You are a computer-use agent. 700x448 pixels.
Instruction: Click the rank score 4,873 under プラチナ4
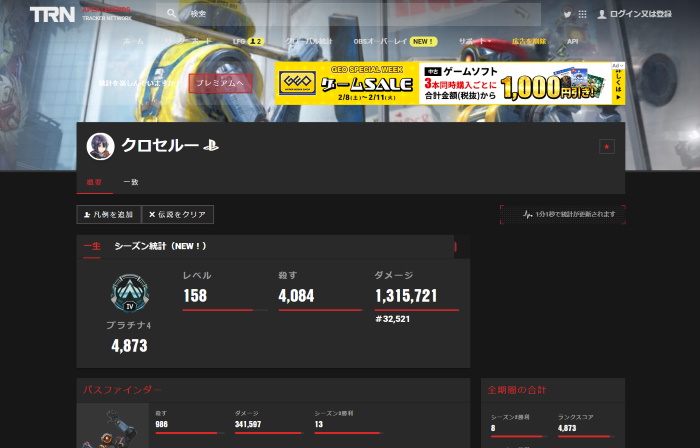(x=129, y=346)
